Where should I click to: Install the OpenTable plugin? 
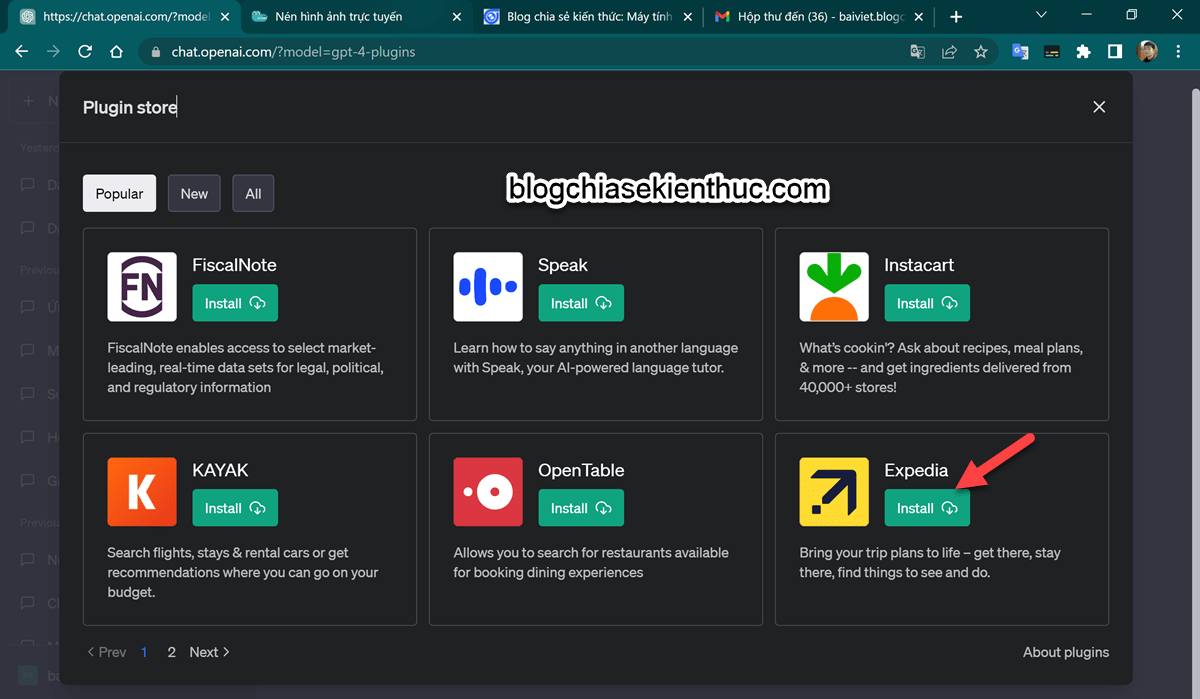coord(581,508)
